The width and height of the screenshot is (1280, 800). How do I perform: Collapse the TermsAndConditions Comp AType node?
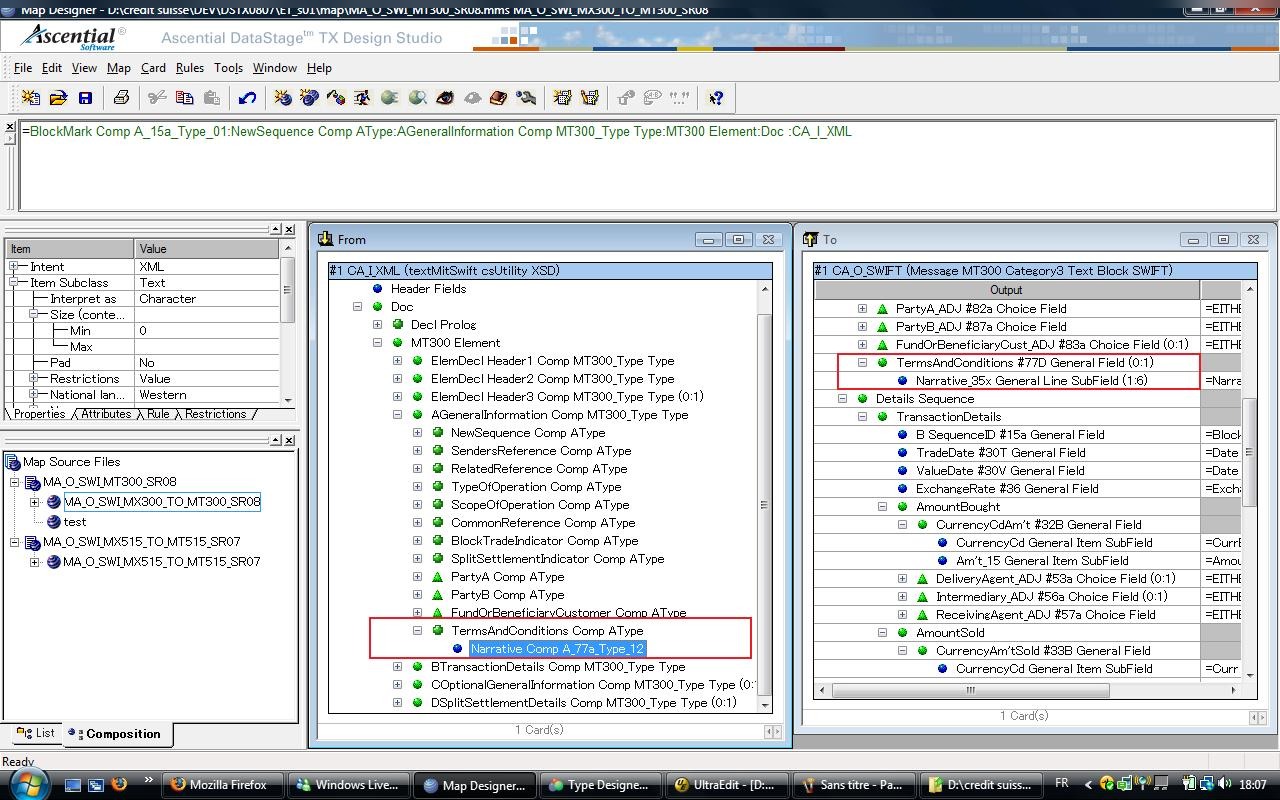[418, 631]
